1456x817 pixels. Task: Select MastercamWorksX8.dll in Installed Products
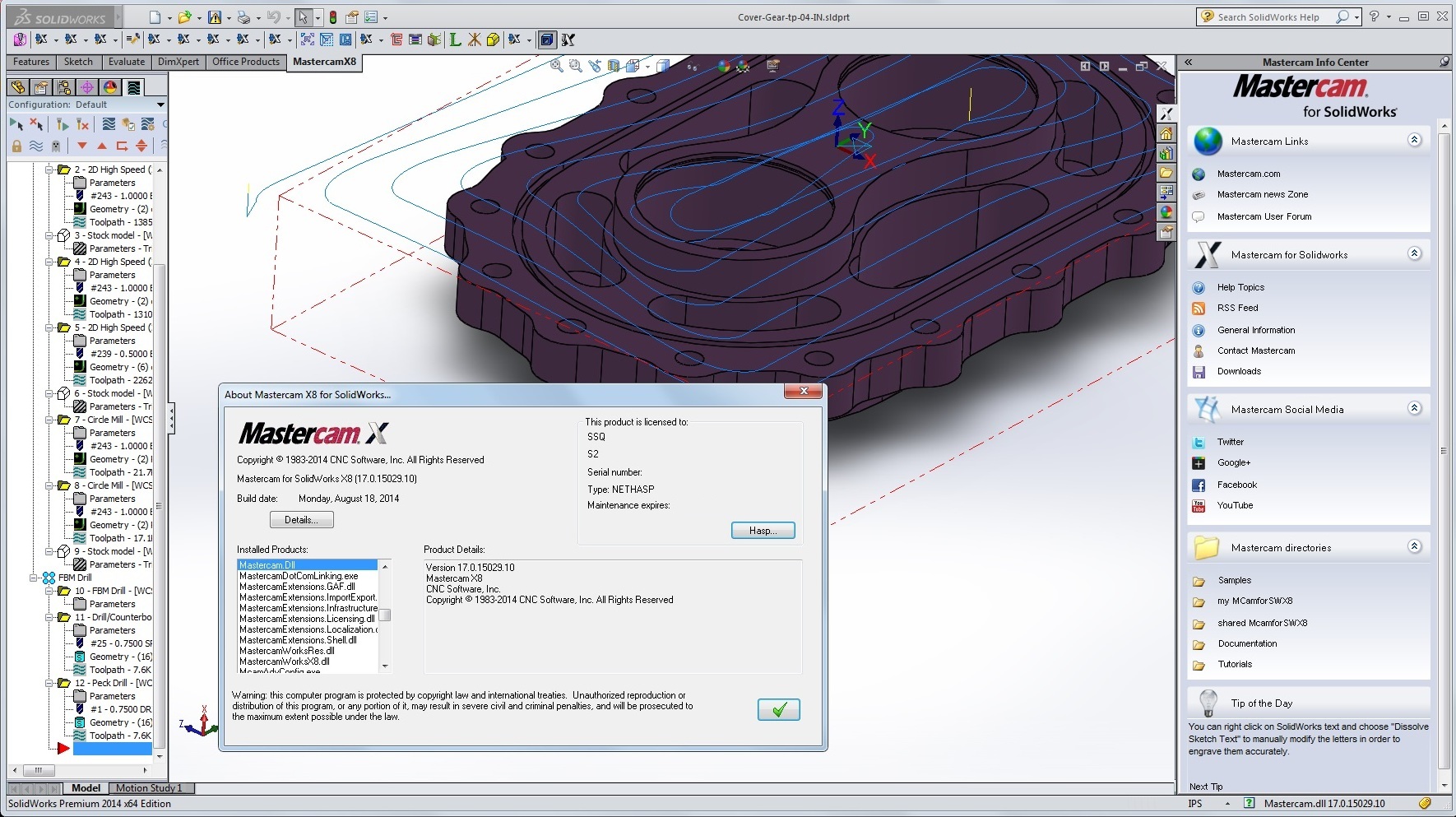pyautogui.click(x=284, y=661)
